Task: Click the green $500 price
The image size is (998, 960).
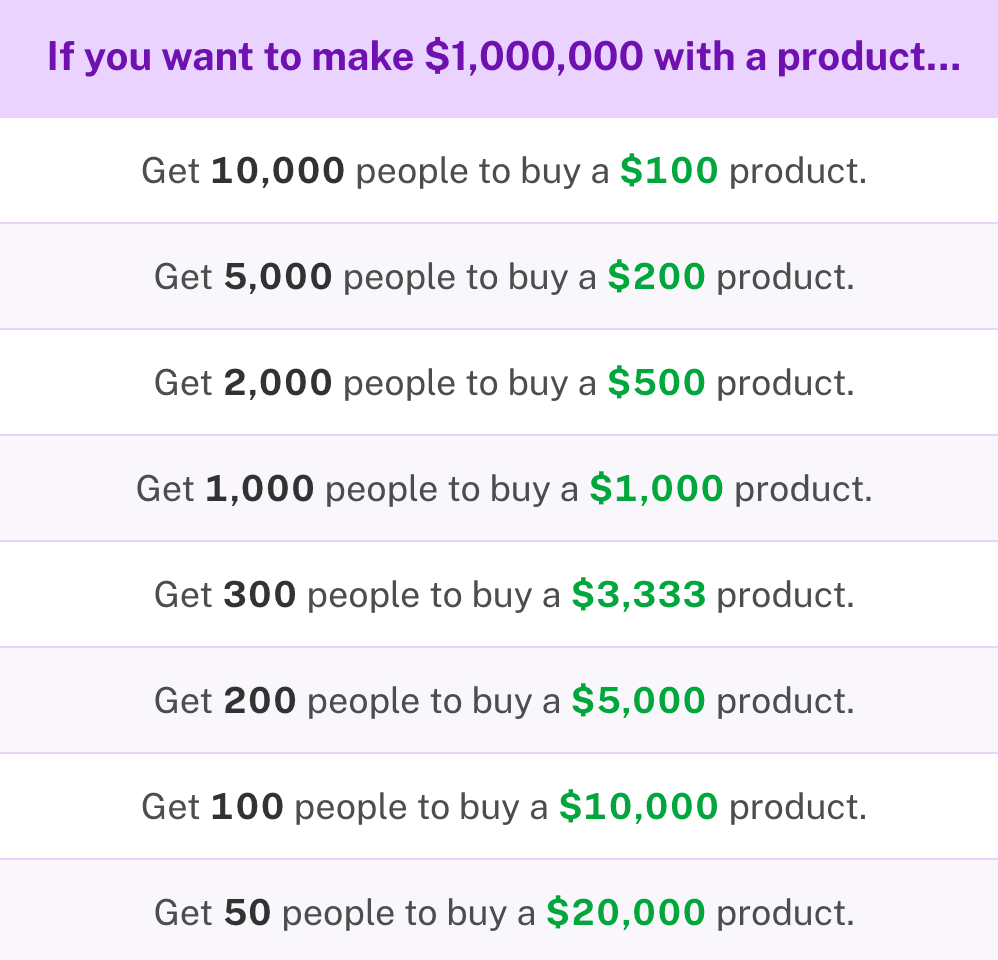Action: pyautogui.click(x=656, y=383)
